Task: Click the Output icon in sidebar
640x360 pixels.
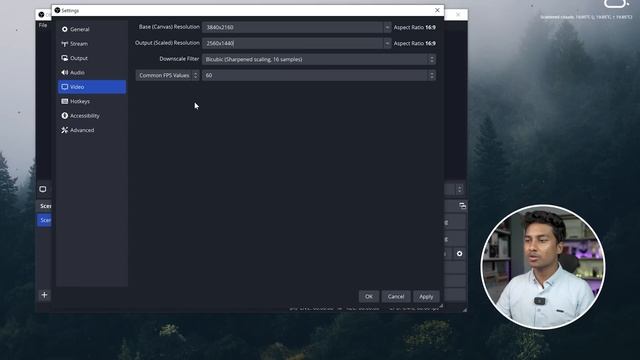Action: coord(64,58)
